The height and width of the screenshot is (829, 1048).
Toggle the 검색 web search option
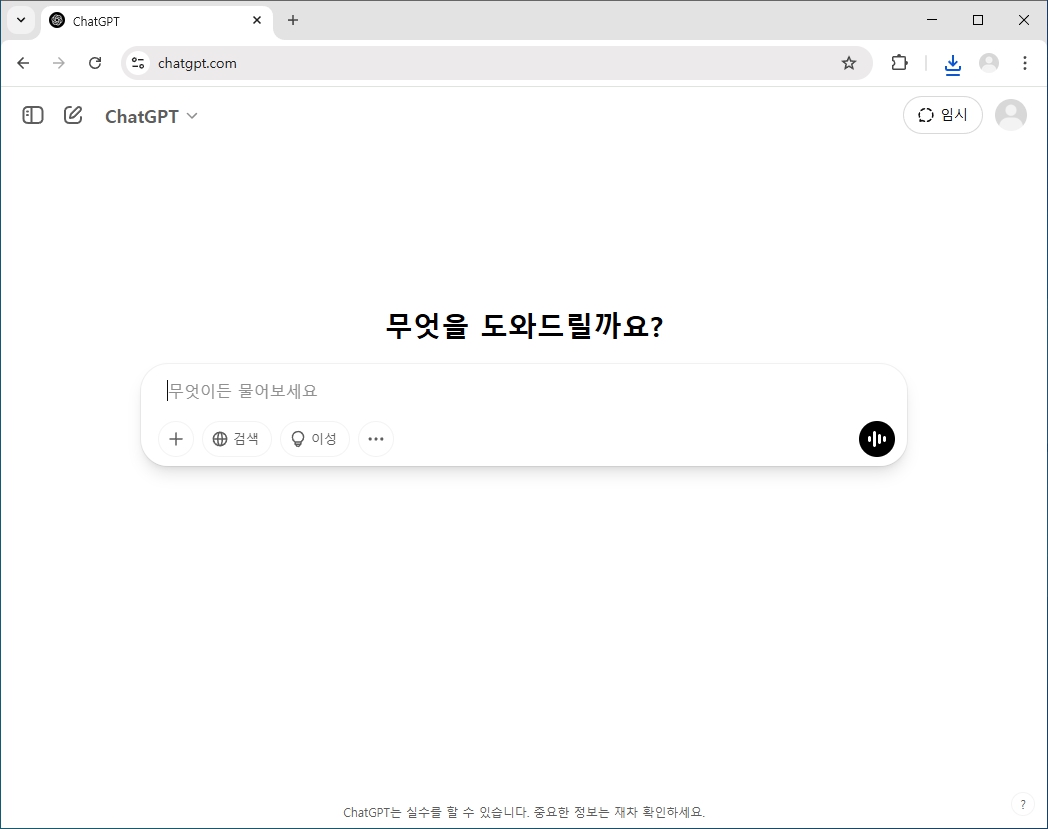pyautogui.click(x=237, y=439)
